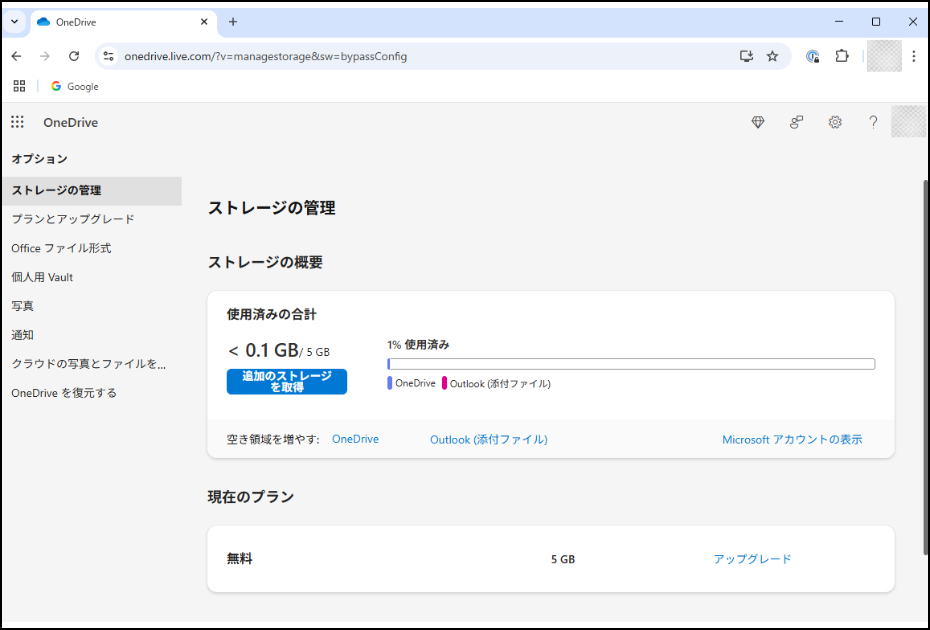This screenshot has height=630, width=930.
Task: Click the install app icon in address bar
Action: [x=746, y=56]
